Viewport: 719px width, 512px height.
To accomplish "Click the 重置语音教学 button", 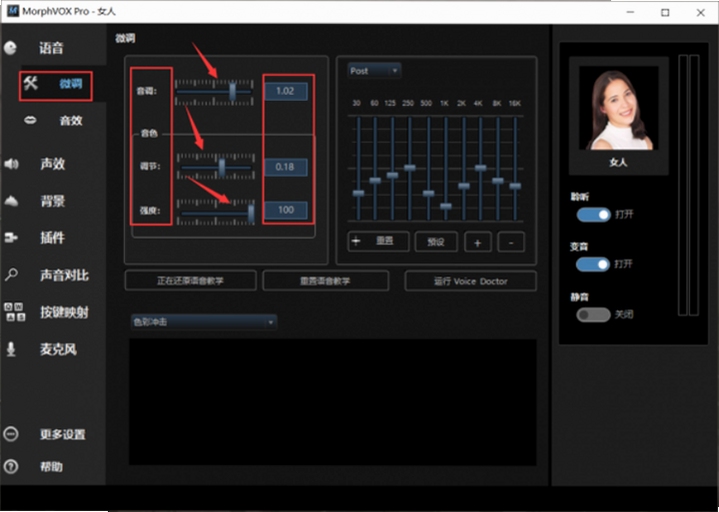I will coord(326,281).
